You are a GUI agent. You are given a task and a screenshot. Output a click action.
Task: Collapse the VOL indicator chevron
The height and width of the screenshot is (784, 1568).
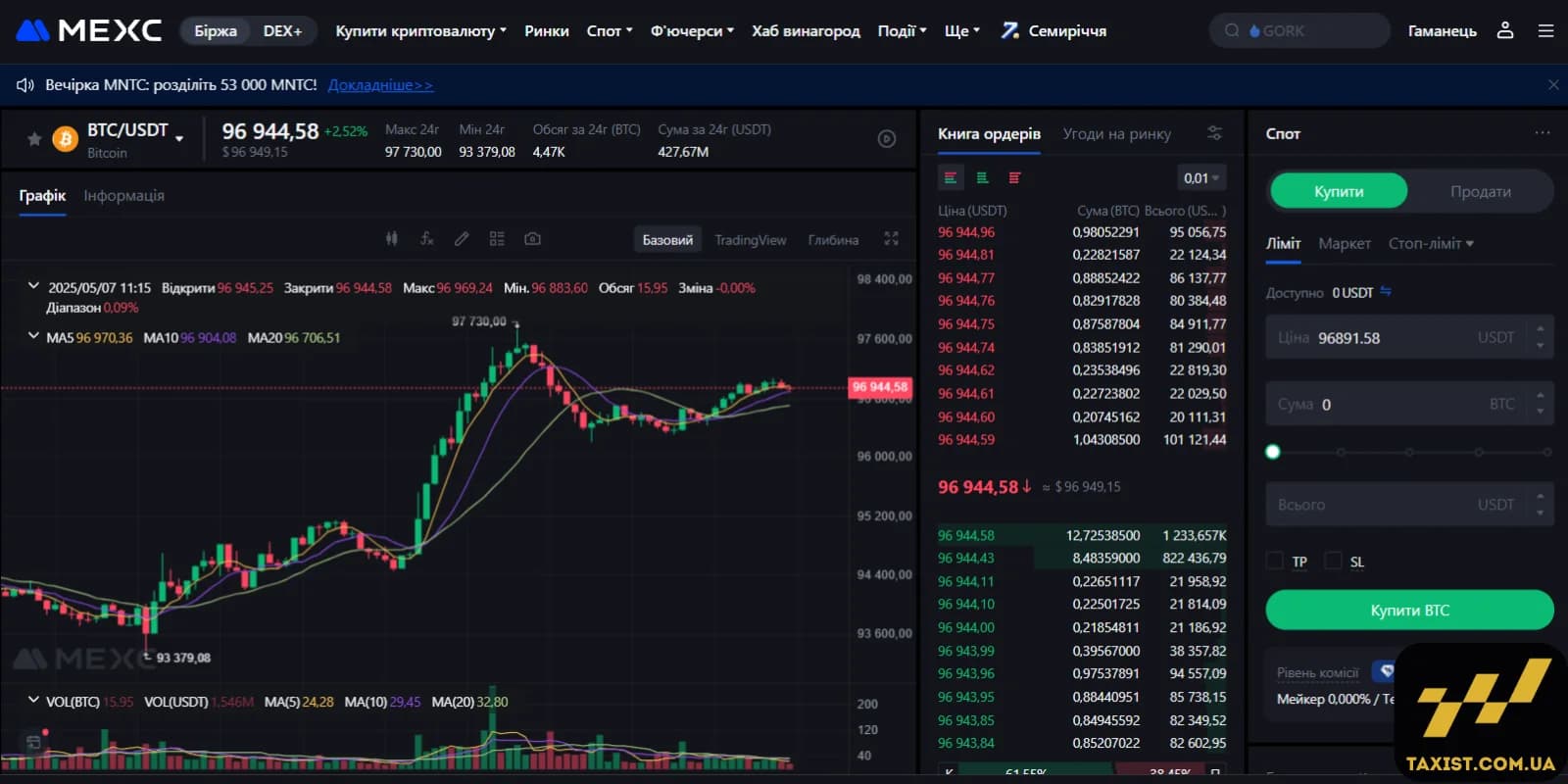coord(33,700)
